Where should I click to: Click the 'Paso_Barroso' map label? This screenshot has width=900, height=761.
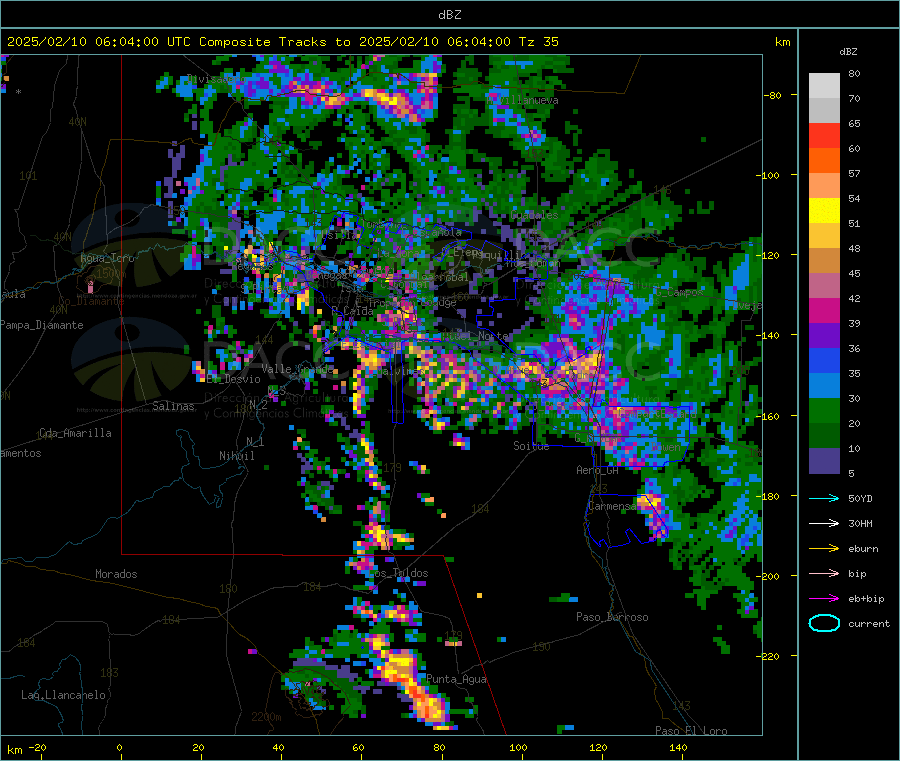612,617
